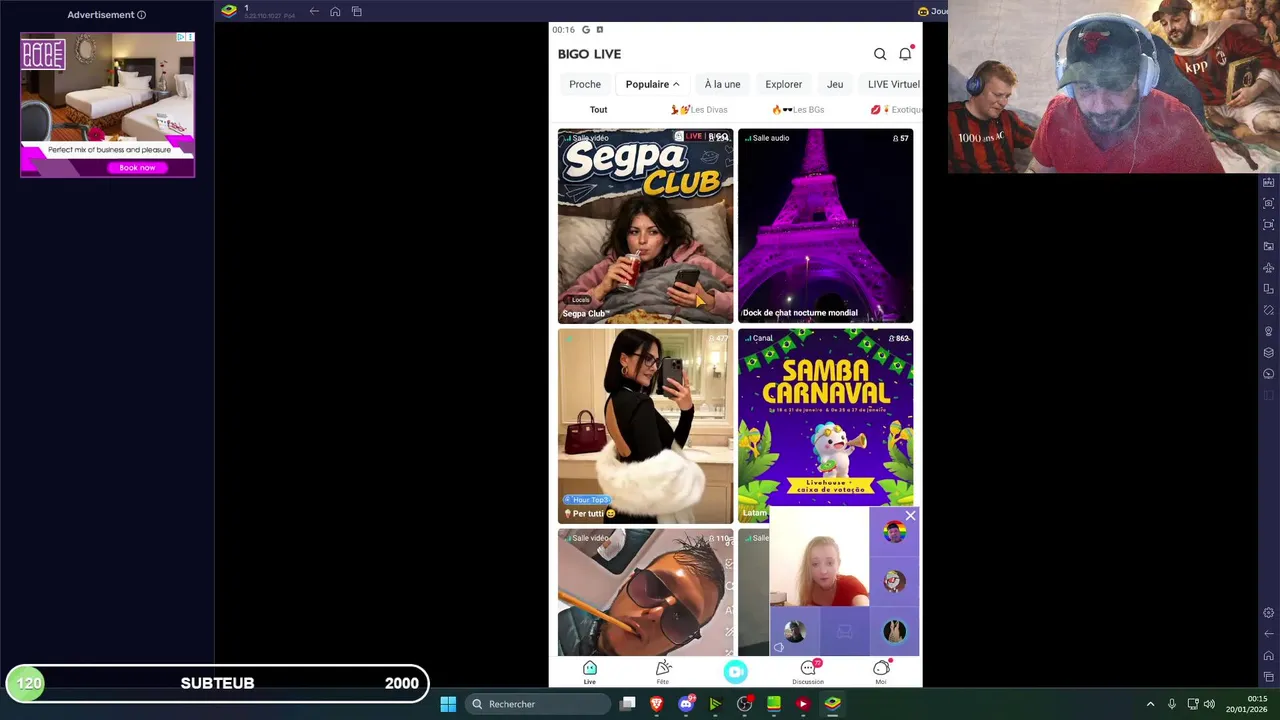Click the emulator sidebar home icon
The width and height of the screenshot is (1280, 720).
click(1269, 656)
